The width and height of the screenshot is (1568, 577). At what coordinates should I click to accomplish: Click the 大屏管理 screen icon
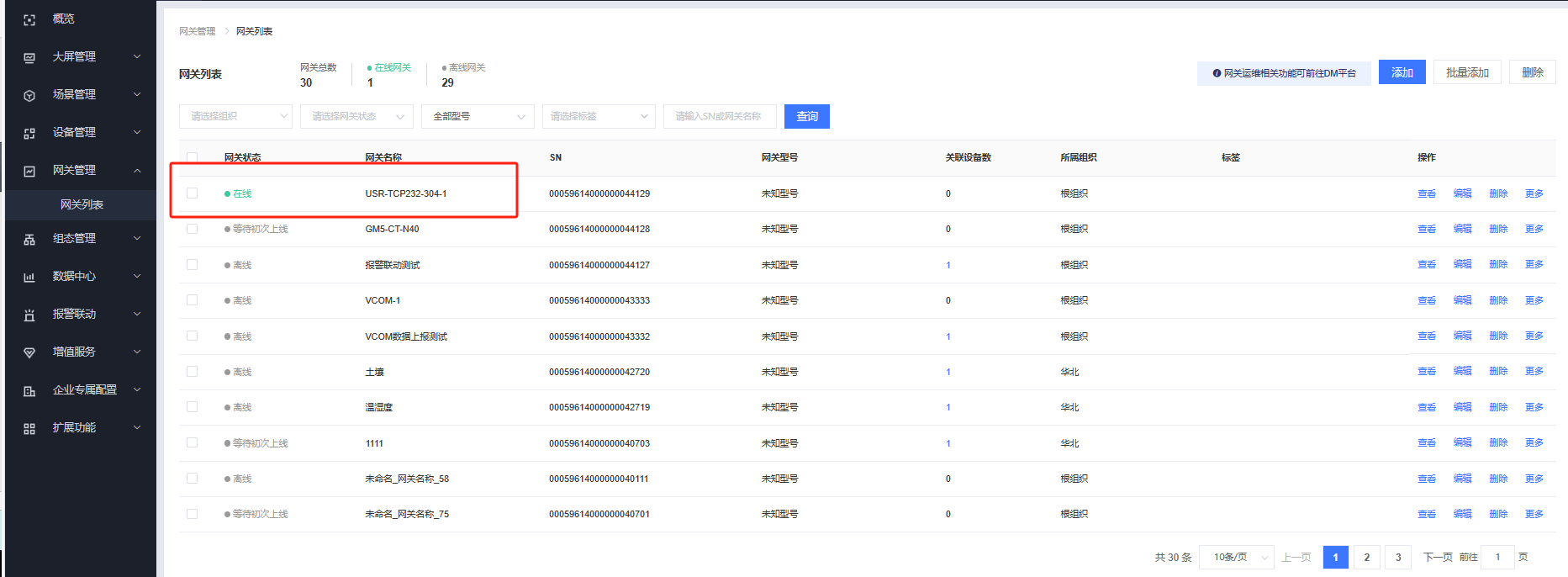coord(29,57)
